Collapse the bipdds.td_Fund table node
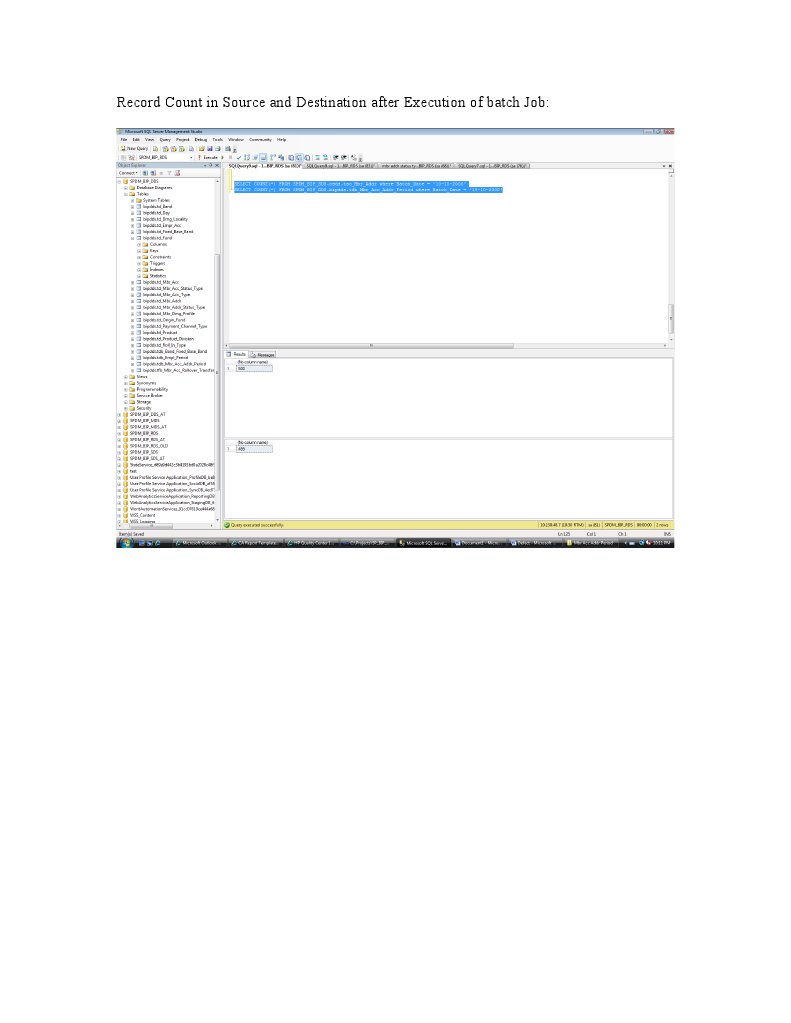The image size is (791, 1023). coord(132,238)
